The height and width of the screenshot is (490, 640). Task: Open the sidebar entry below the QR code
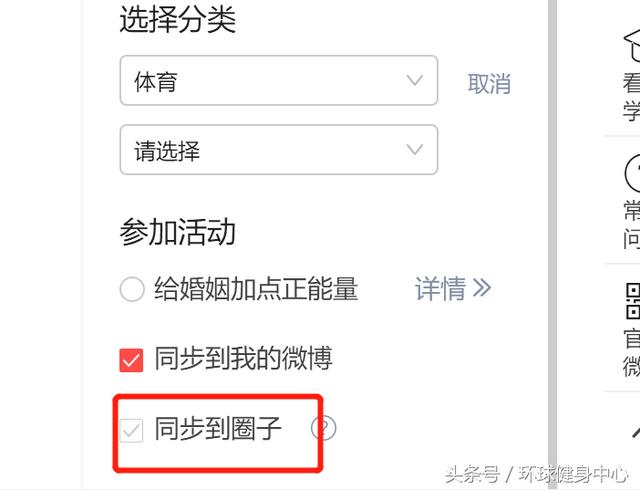point(631,352)
